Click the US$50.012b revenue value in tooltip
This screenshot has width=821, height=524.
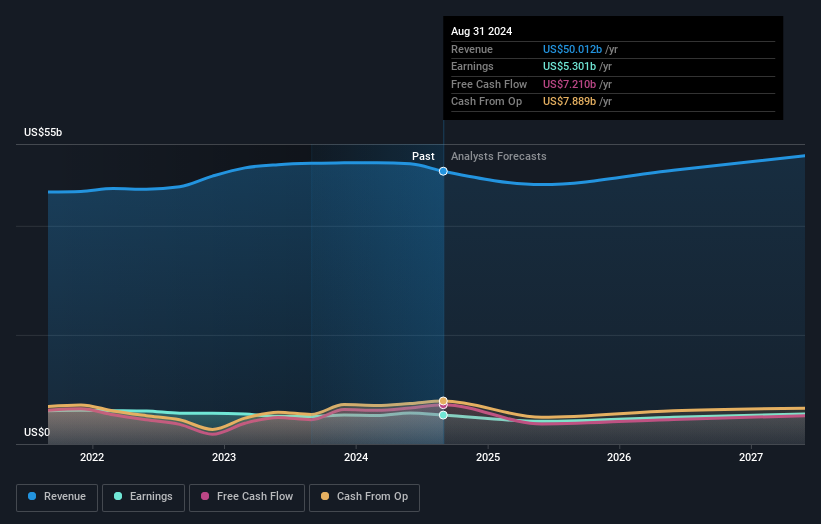572,49
